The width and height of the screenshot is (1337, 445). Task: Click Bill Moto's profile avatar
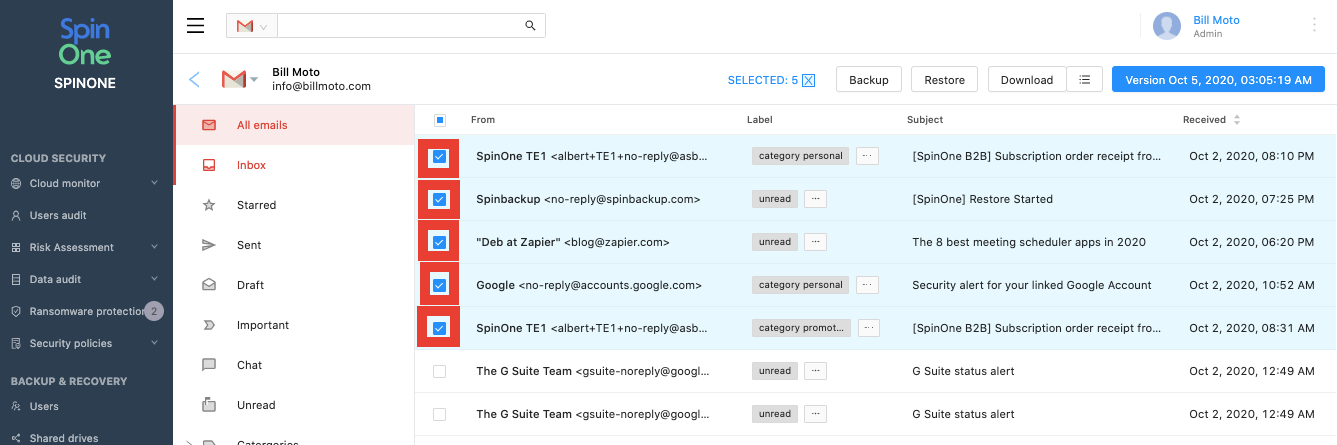[x=1167, y=26]
